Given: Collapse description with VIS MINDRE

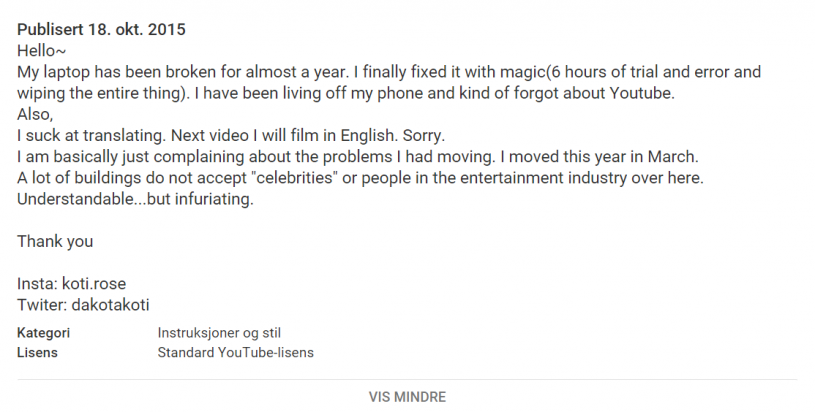Looking at the screenshot, I should point(407,397).
